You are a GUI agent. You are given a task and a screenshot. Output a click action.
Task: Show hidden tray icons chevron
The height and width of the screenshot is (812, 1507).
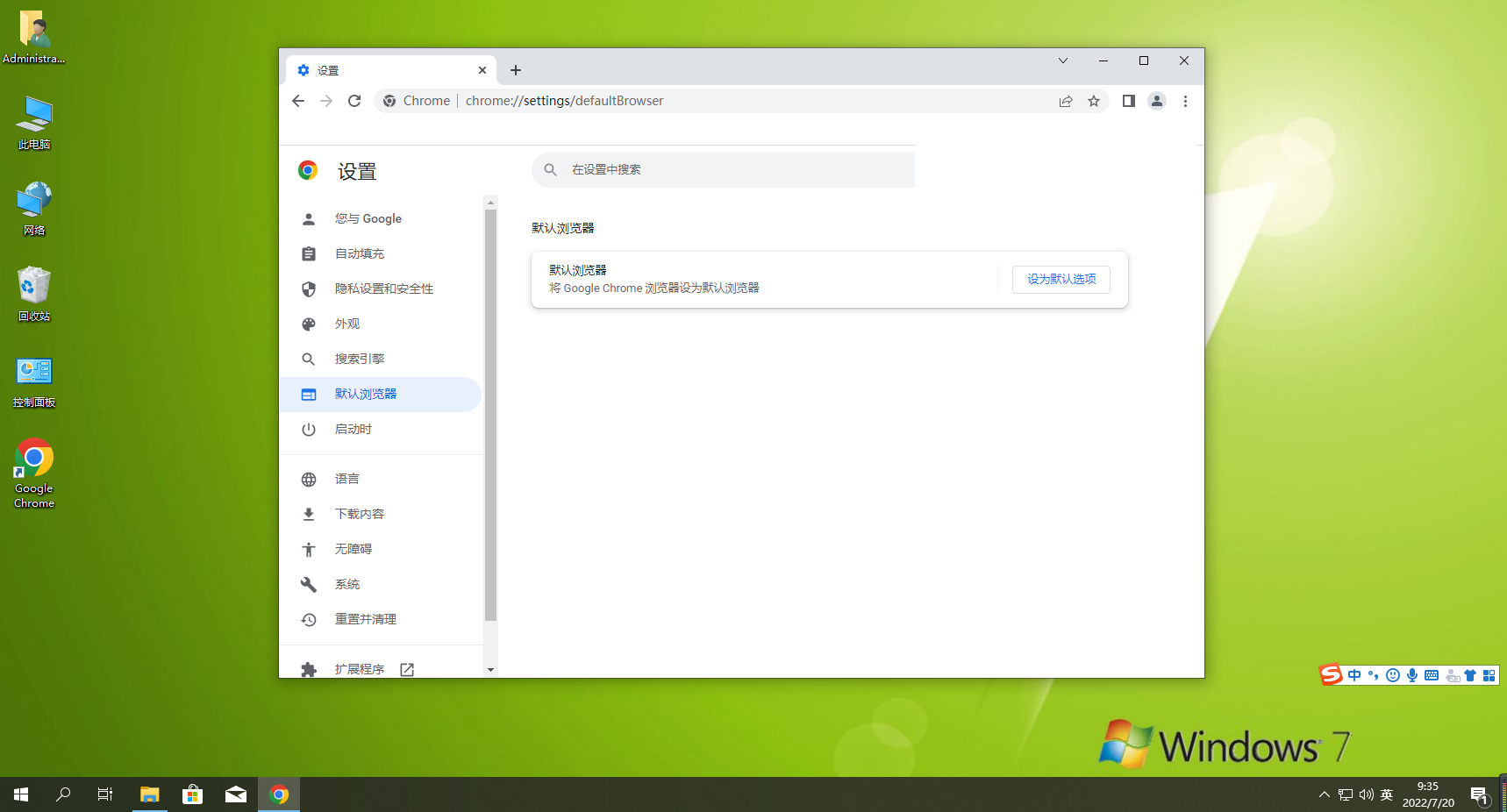tap(1325, 794)
